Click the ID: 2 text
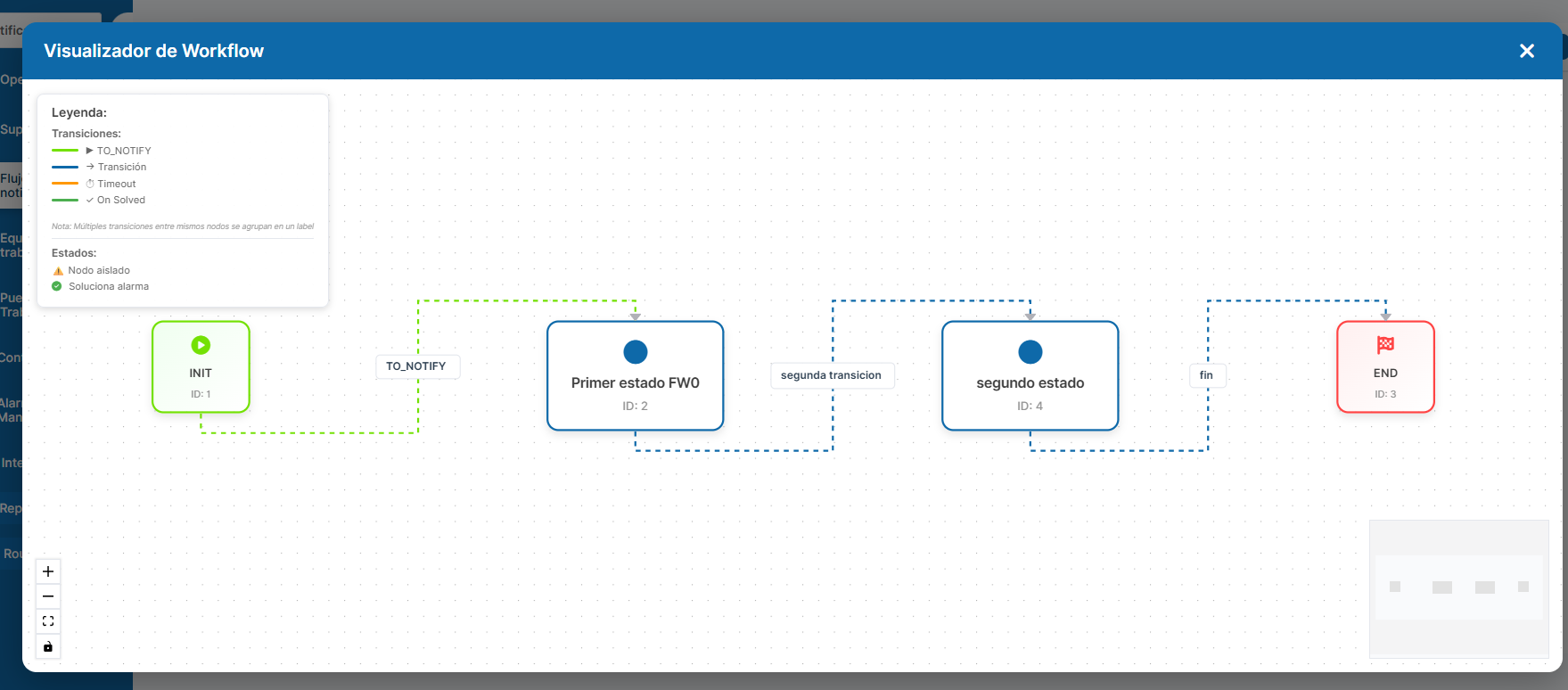This screenshot has width=1568, height=690. (x=636, y=406)
